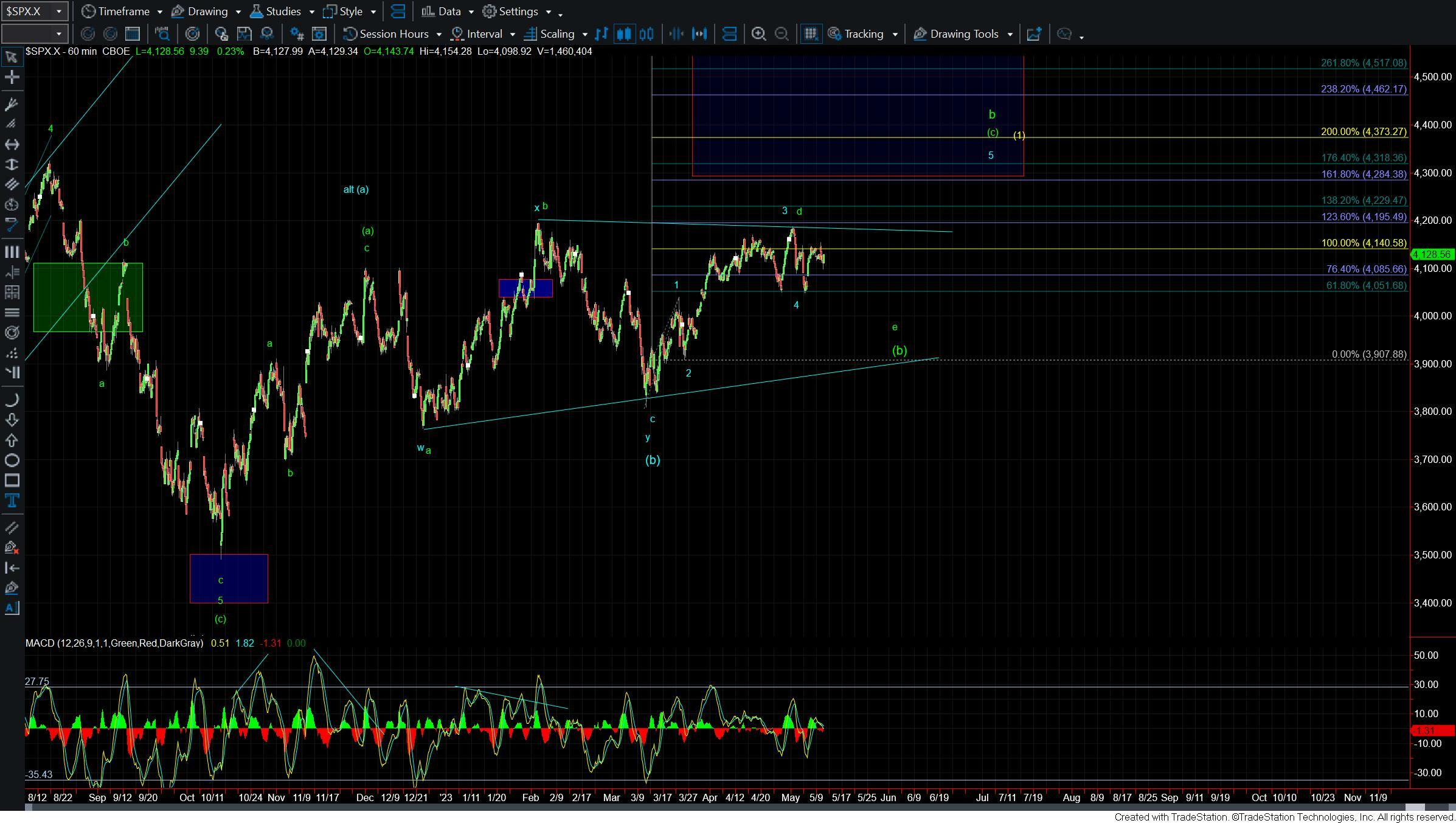Select the crosshair cursor tool

tap(11, 77)
